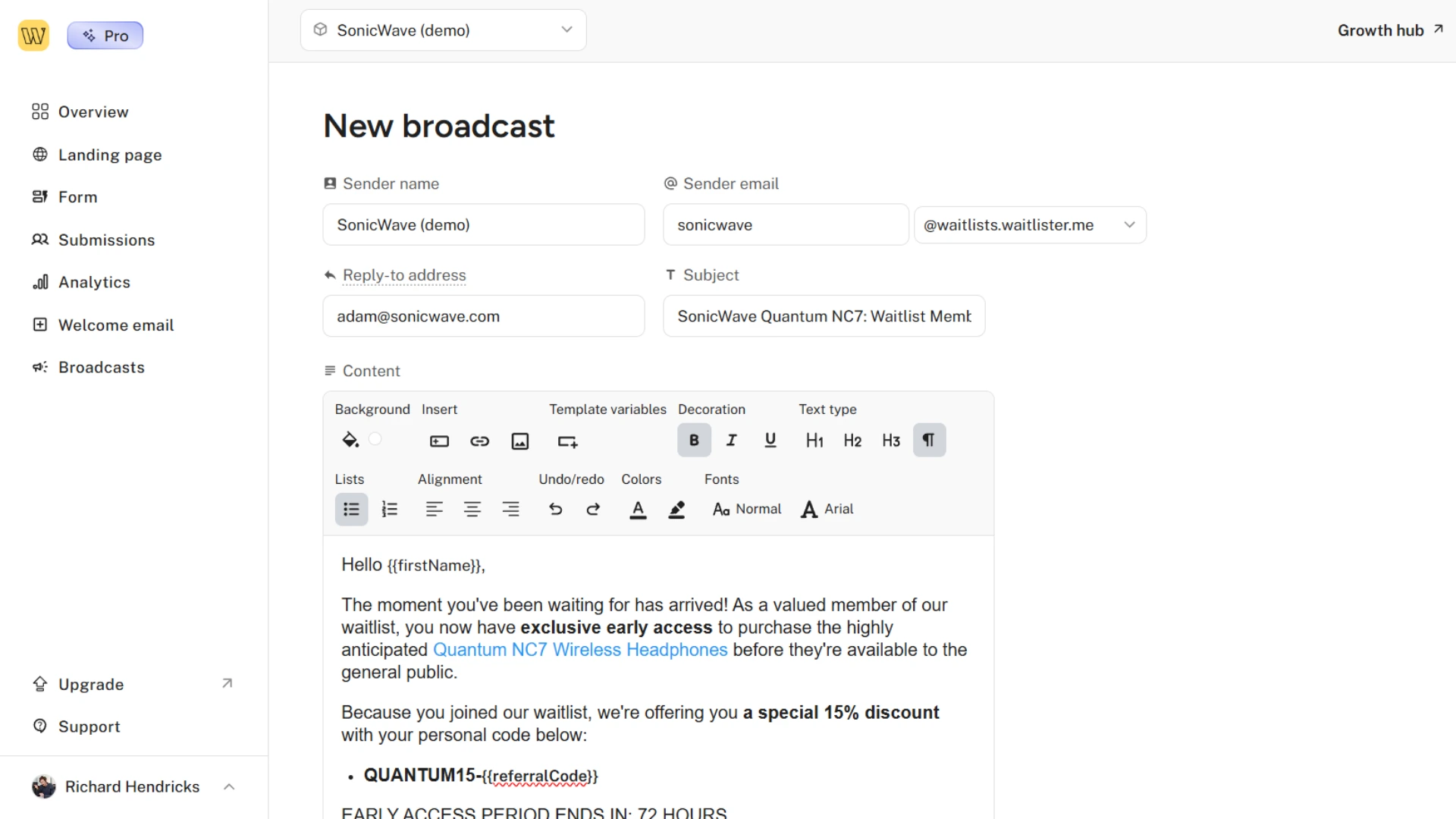
Task: Click into the Subject input field
Action: 824,316
